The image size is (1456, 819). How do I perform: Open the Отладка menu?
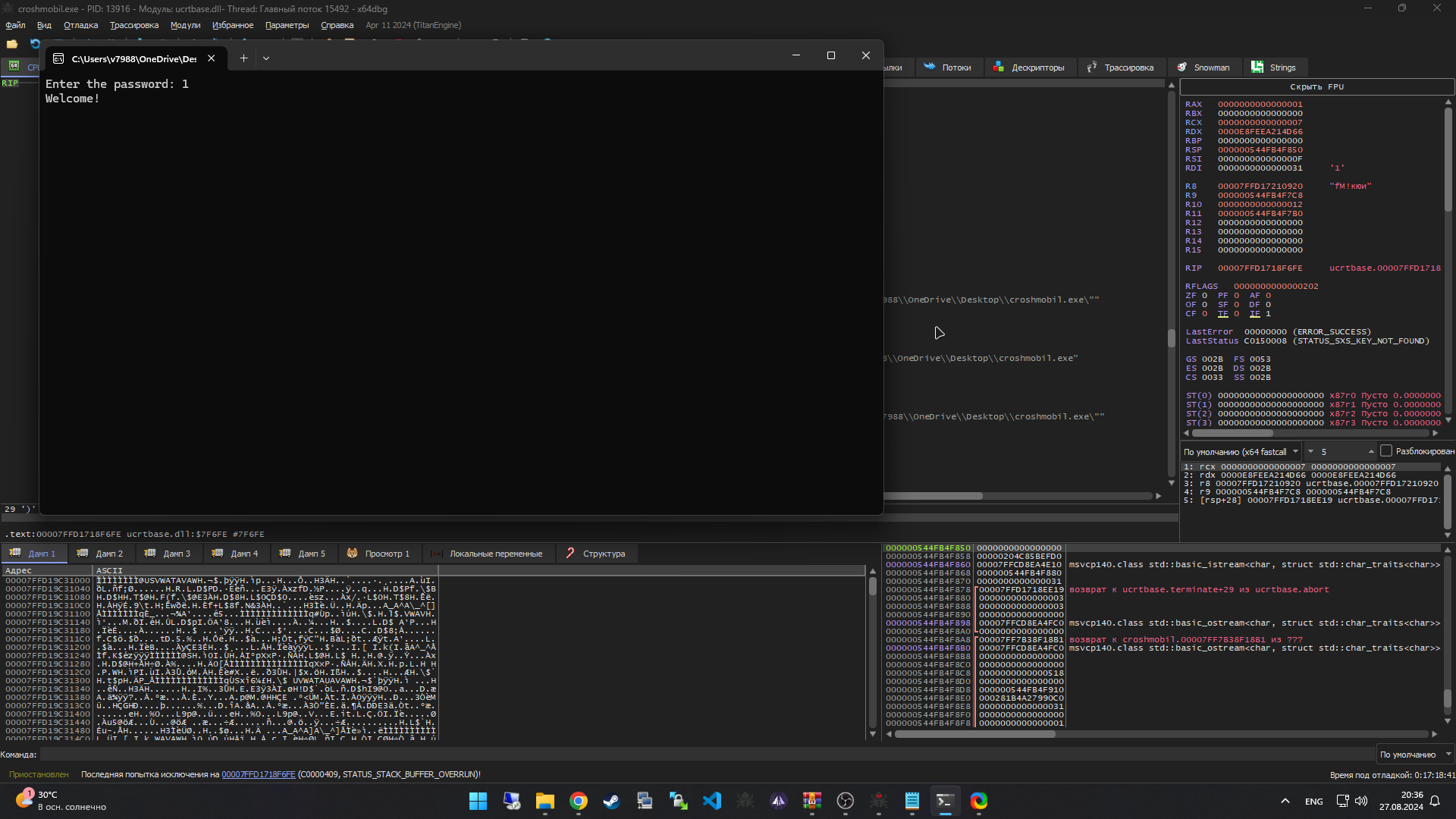tap(80, 25)
